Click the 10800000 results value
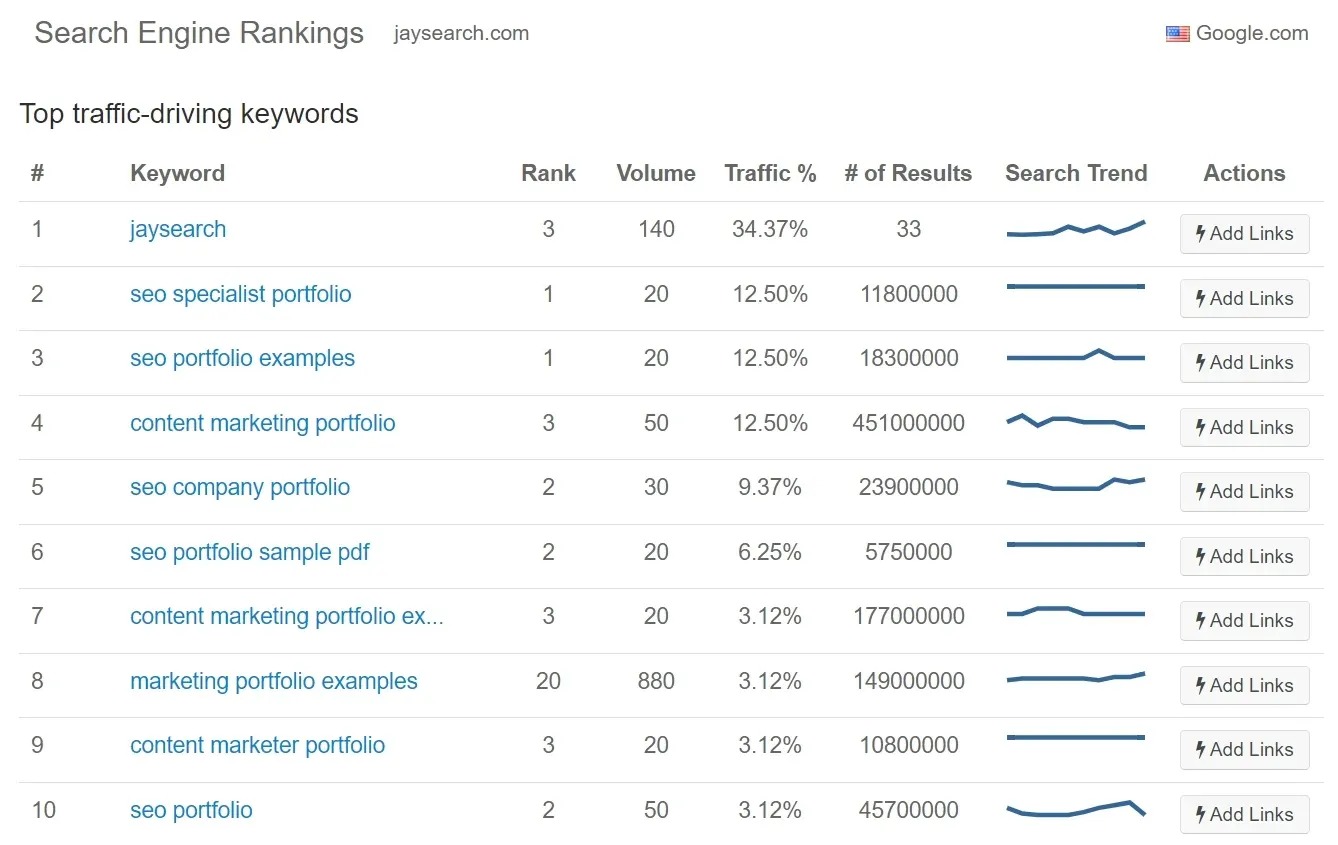Viewport: 1338px width, 845px height. (908, 745)
